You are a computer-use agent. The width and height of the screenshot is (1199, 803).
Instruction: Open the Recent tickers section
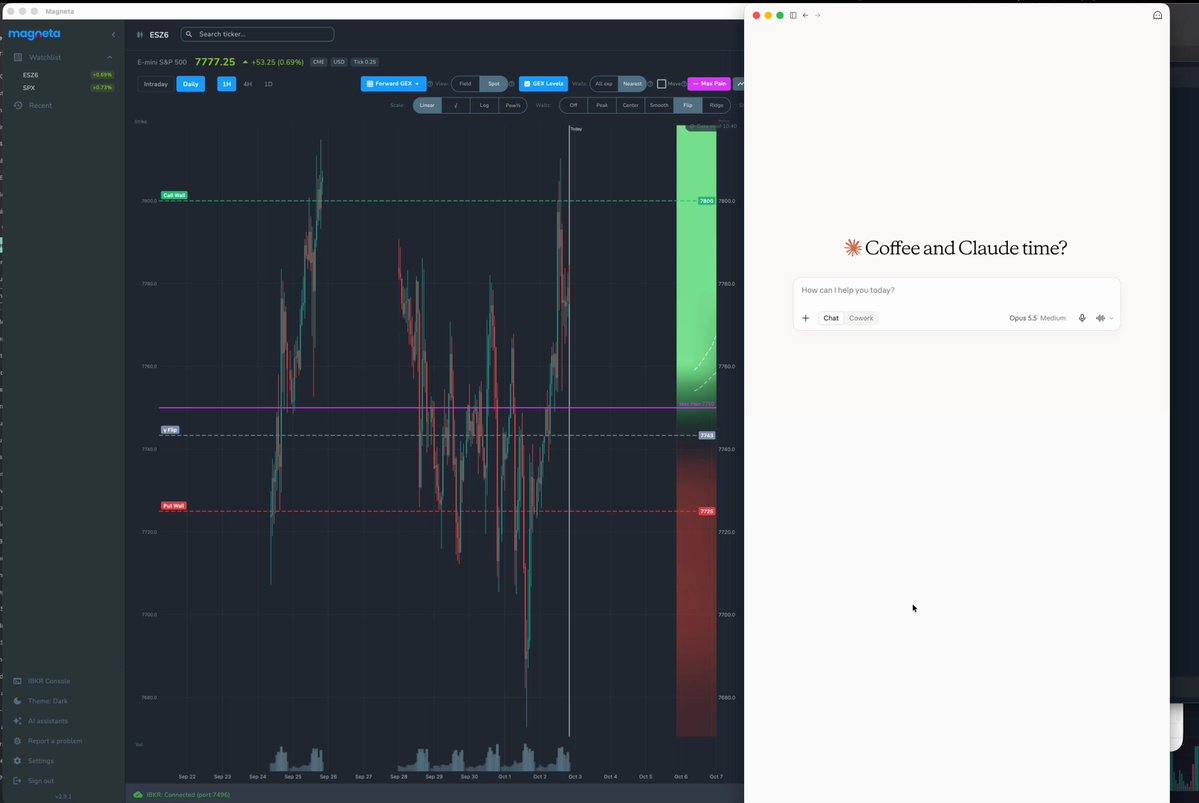point(33,106)
